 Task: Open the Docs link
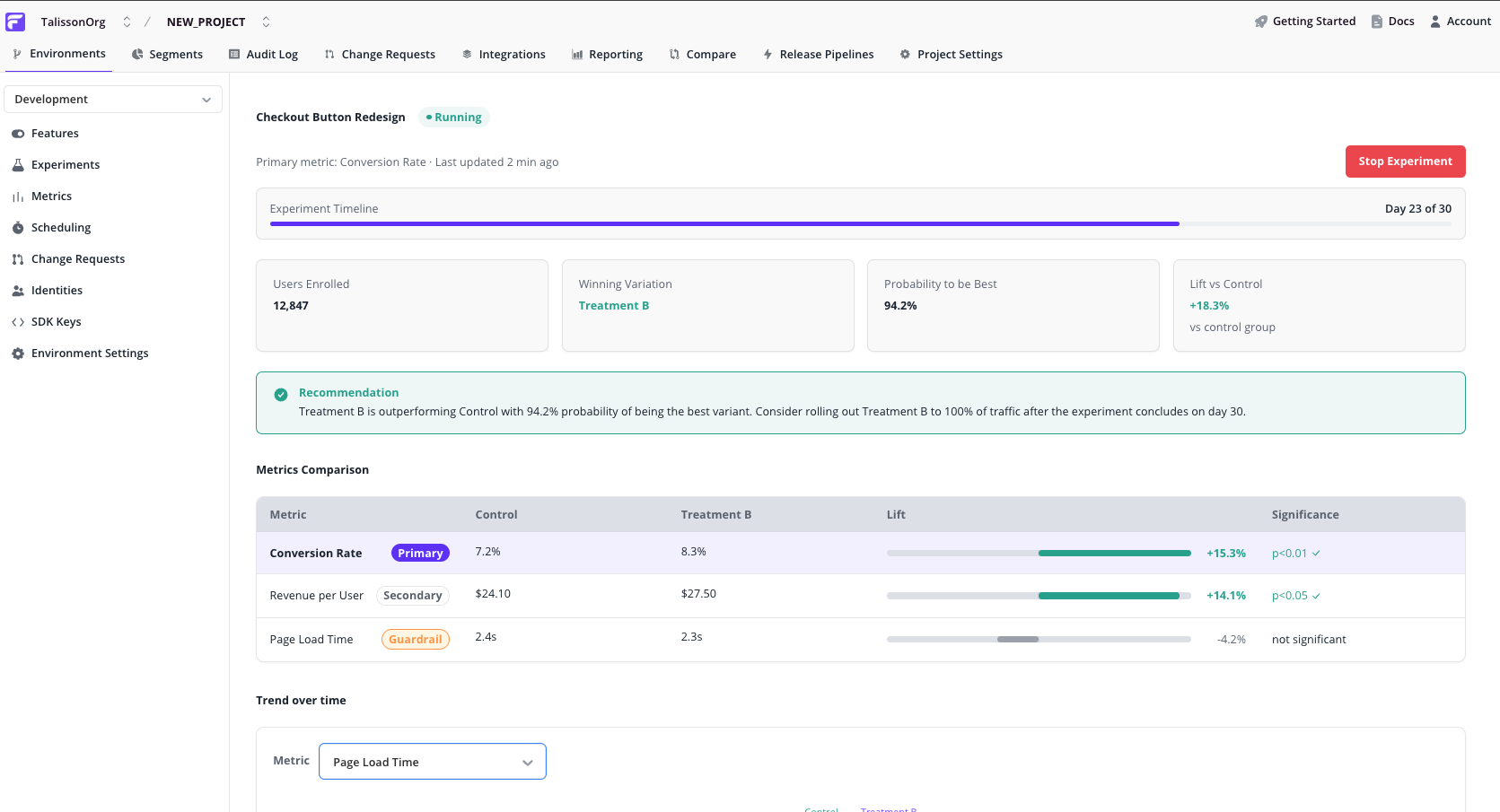[x=1392, y=21]
